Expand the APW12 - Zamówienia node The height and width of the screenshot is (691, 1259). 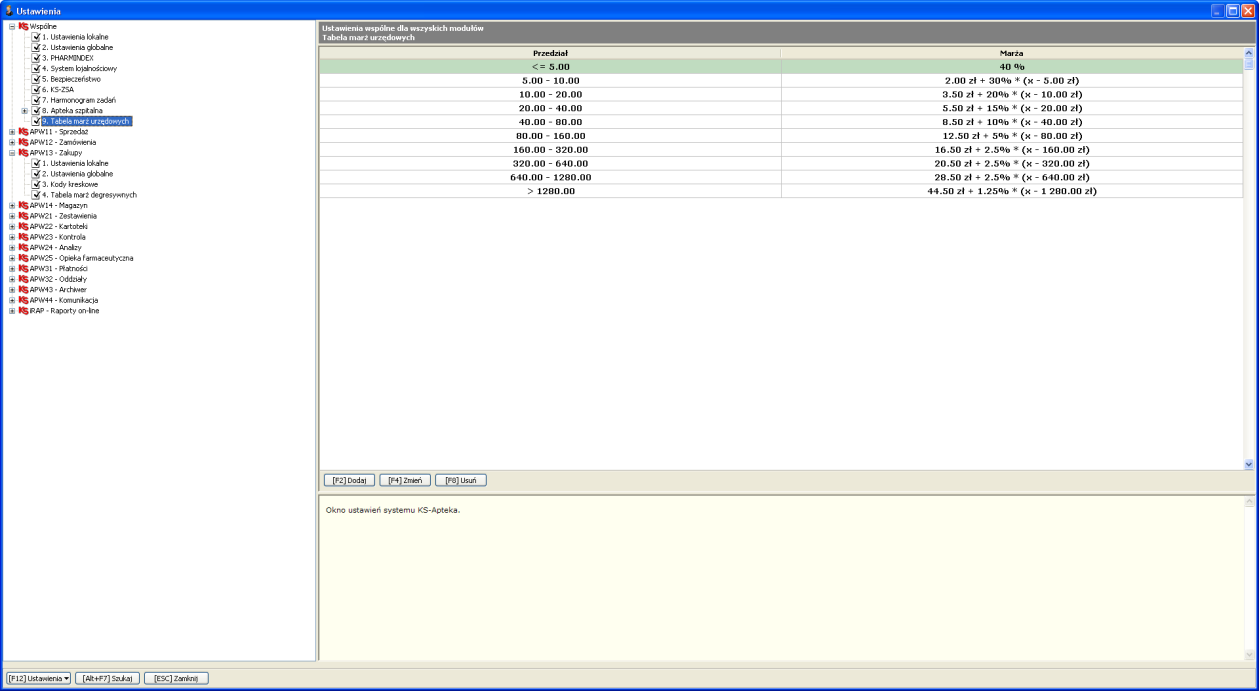(x=12, y=142)
